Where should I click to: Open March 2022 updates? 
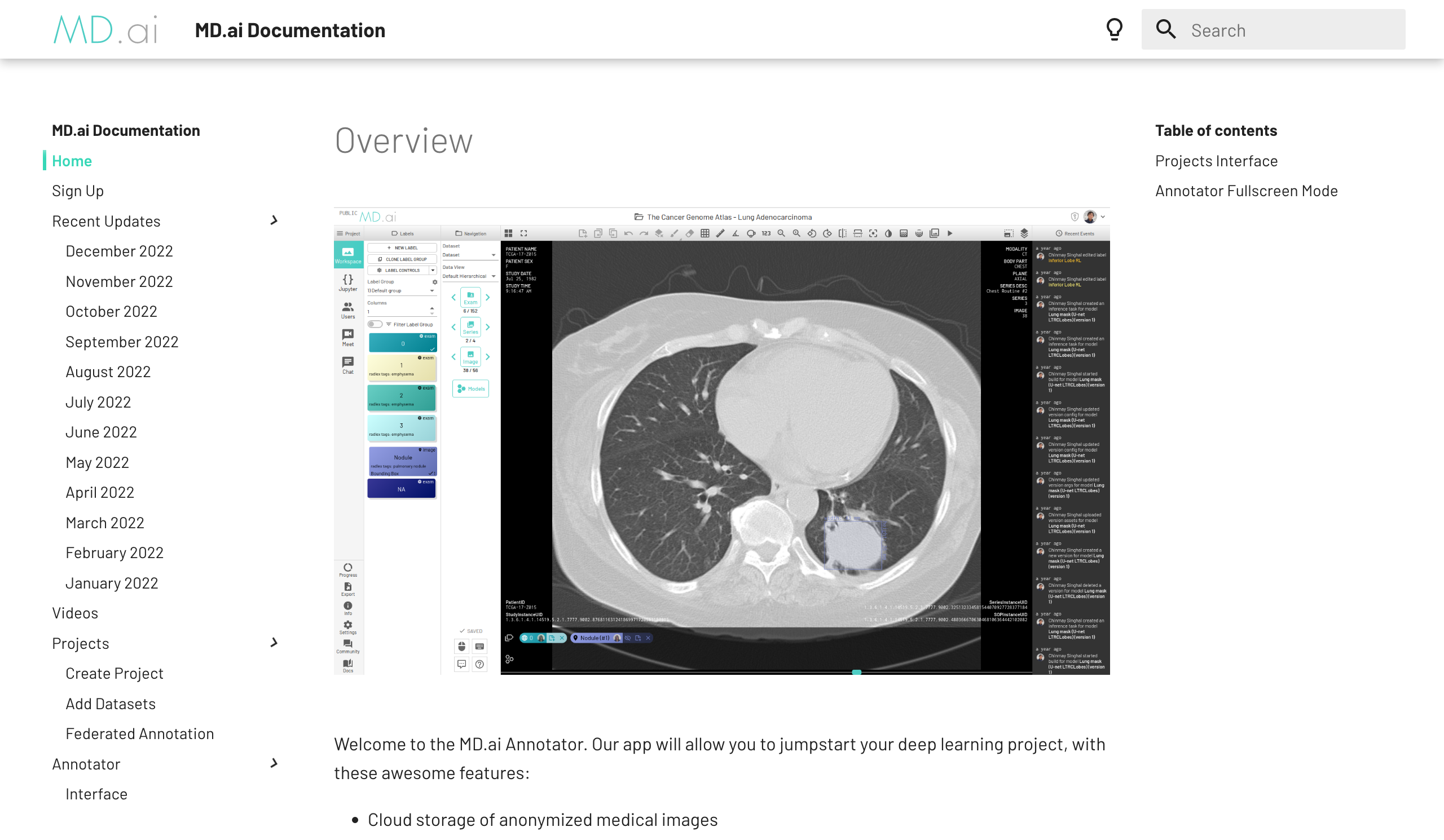point(105,523)
